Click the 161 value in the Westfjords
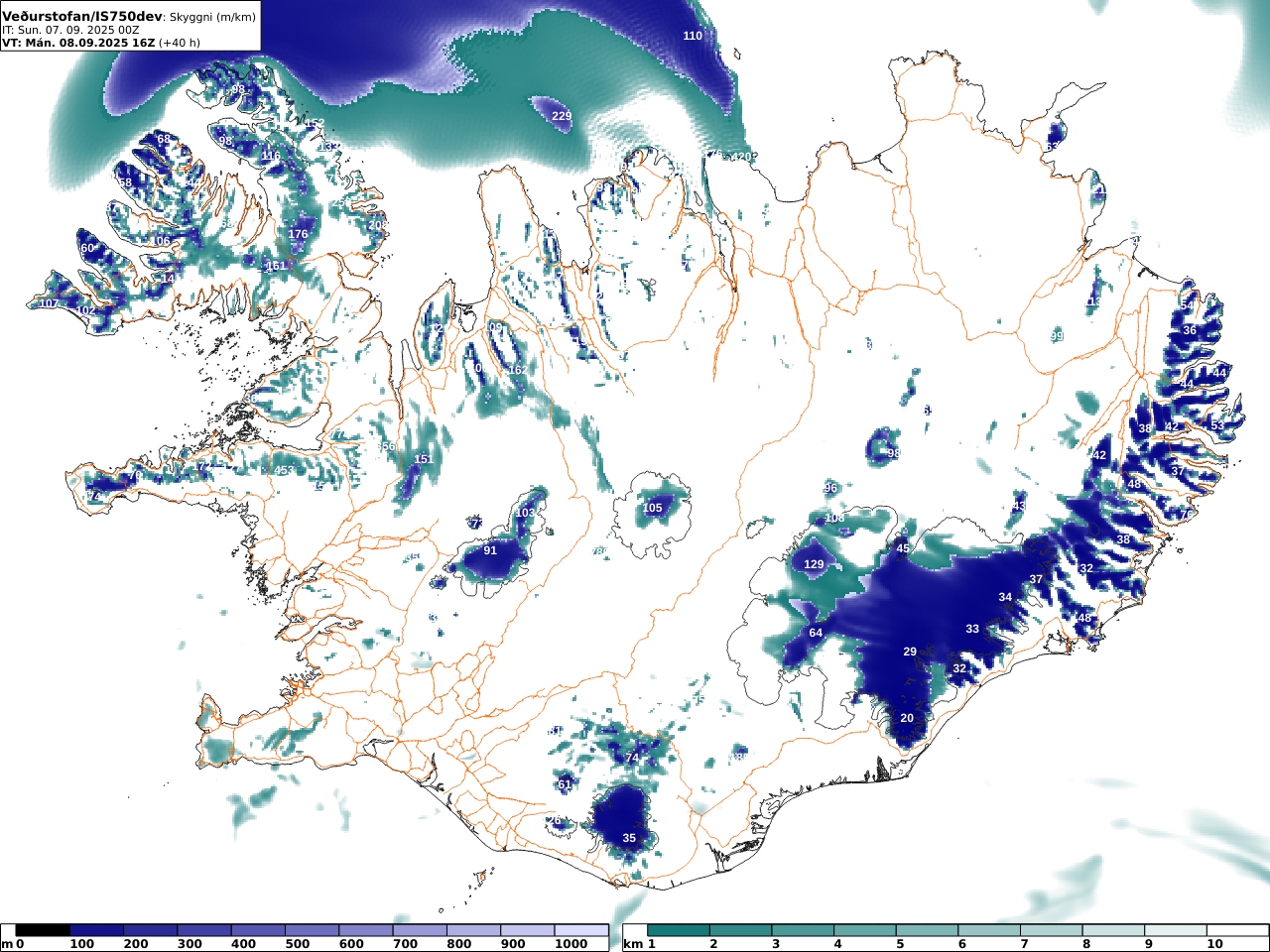 [x=276, y=266]
